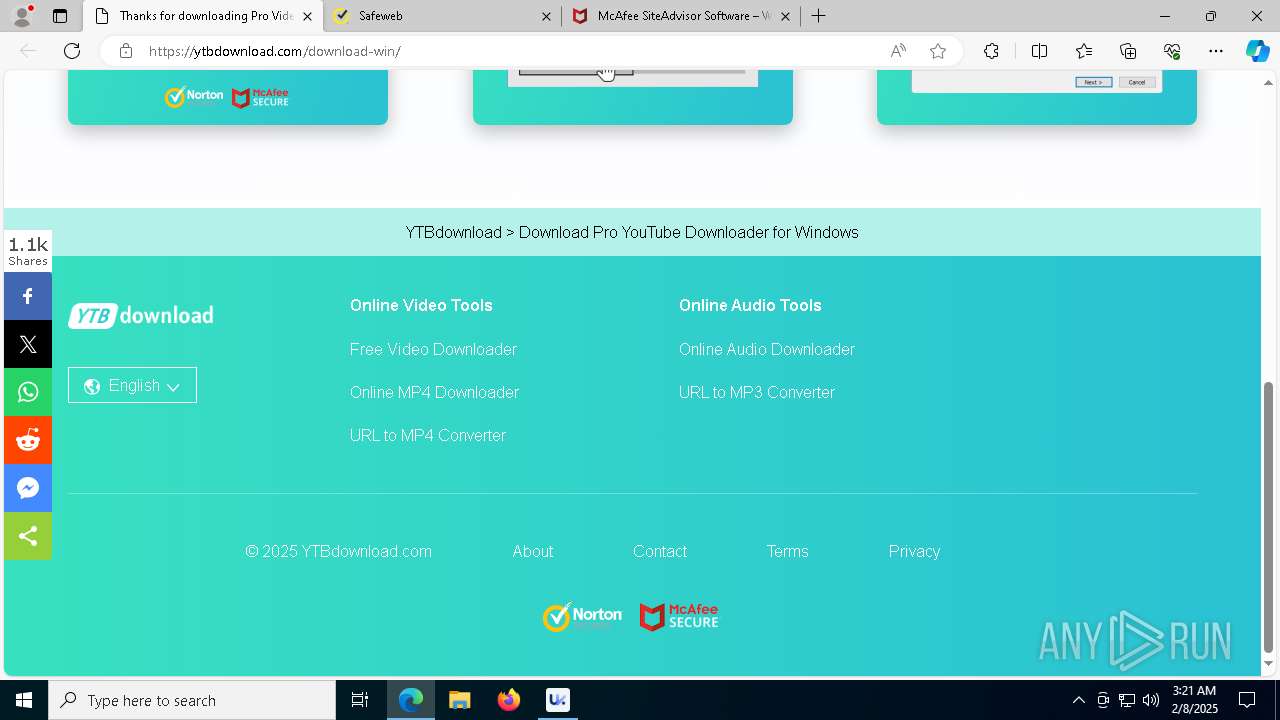The image size is (1280, 720).
Task: Open Online MP4 Downloader link
Action: [x=434, y=392]
